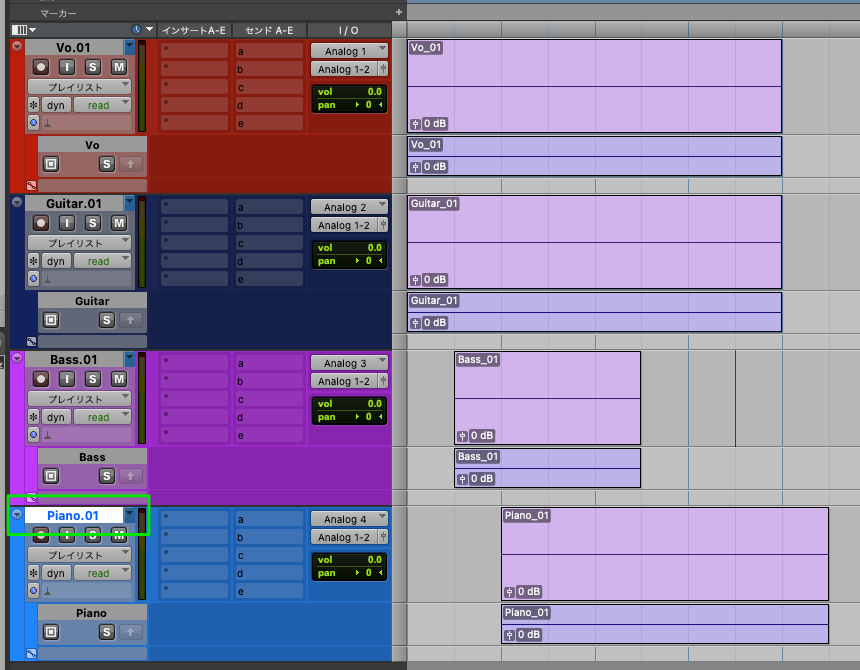Image resolution: width=860 pixels, height=670 pixels.
Task: Click the インサートA-E column header
Action: (x=195, y=30)
